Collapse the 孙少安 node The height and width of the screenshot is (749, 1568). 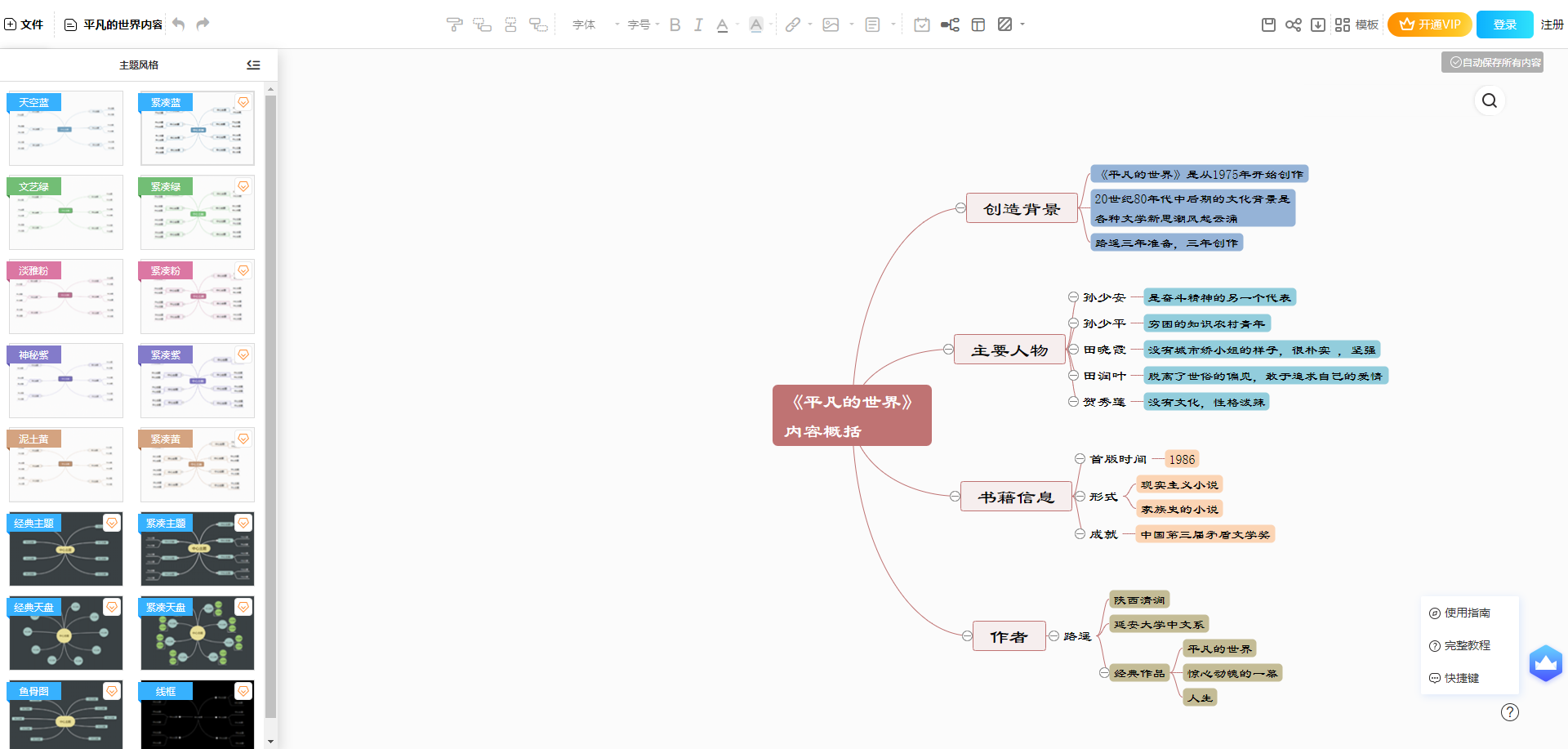point(1073,297)
